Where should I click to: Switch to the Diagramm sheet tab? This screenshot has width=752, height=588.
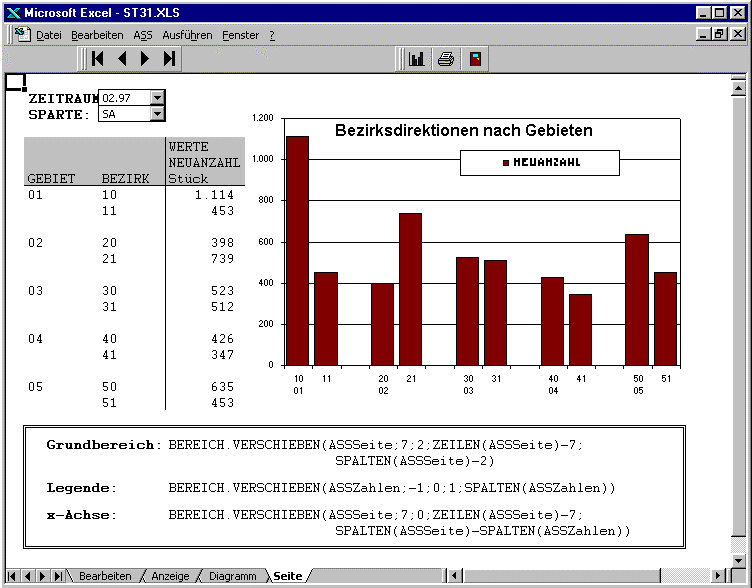233,576
